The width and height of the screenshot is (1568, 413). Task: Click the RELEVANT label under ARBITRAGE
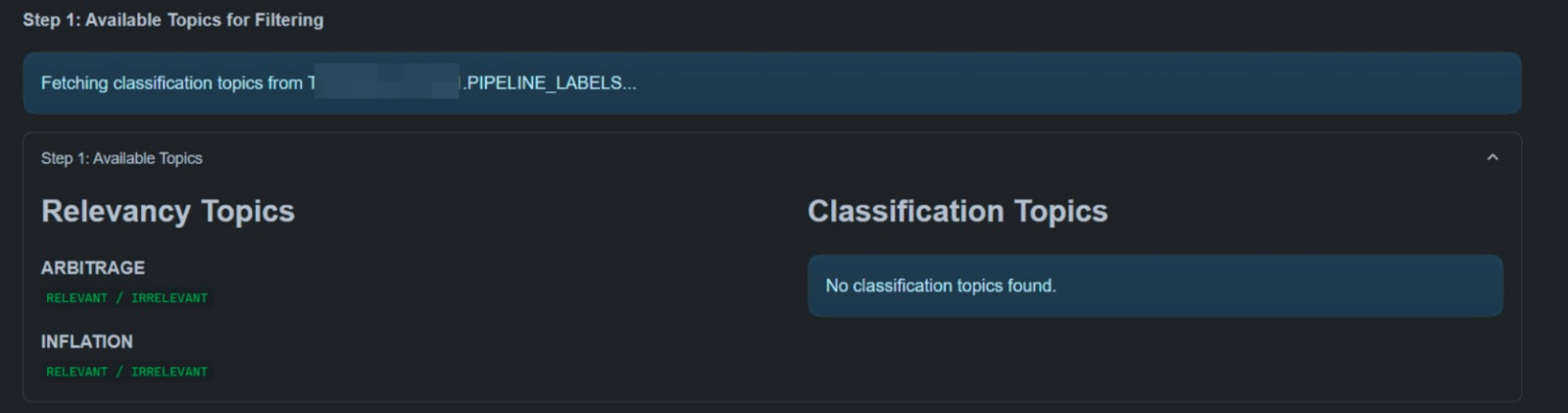(x=76, y=298)
